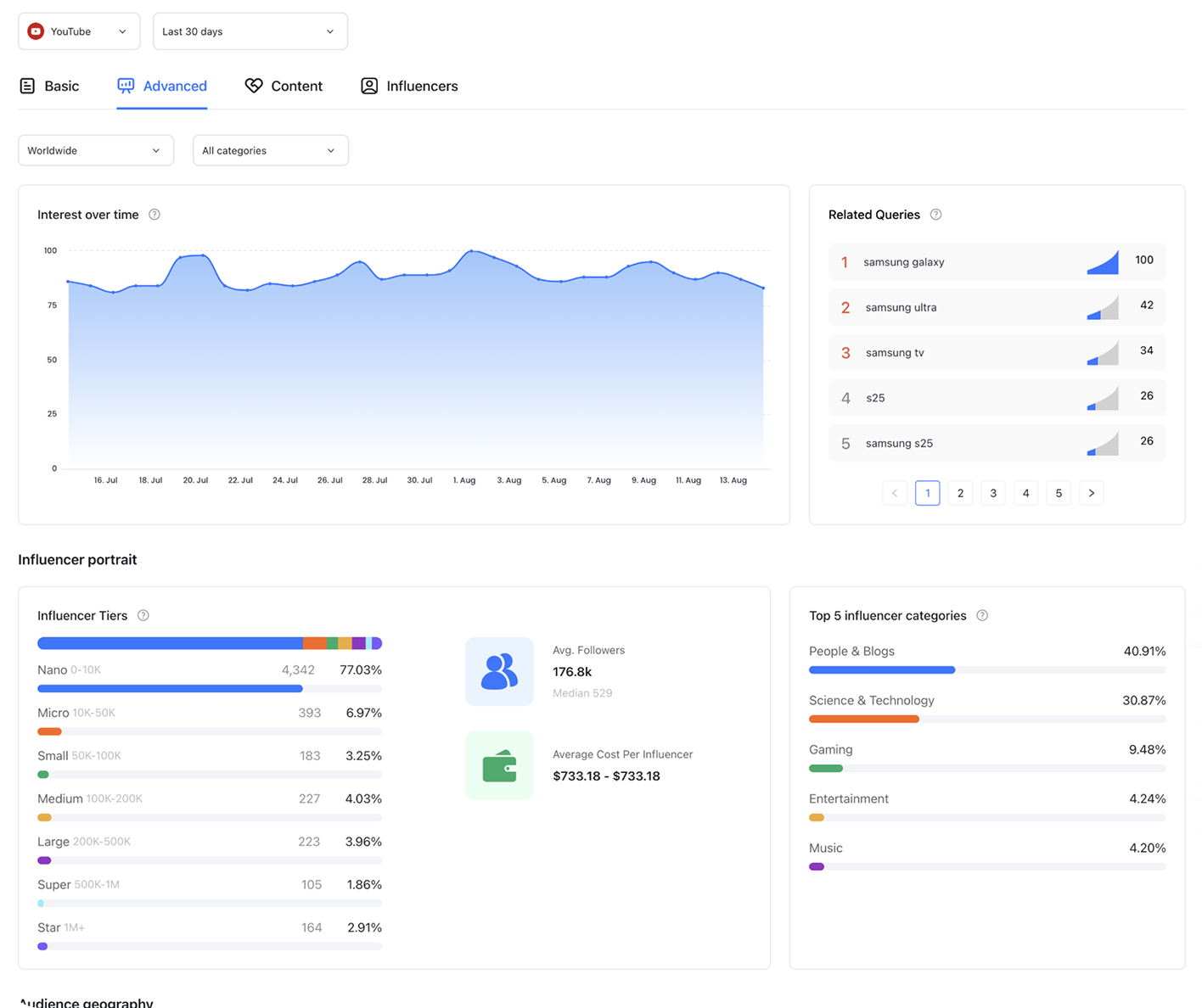
Task: Click the Influencers tab profile icon
Action: click(369, 86)
